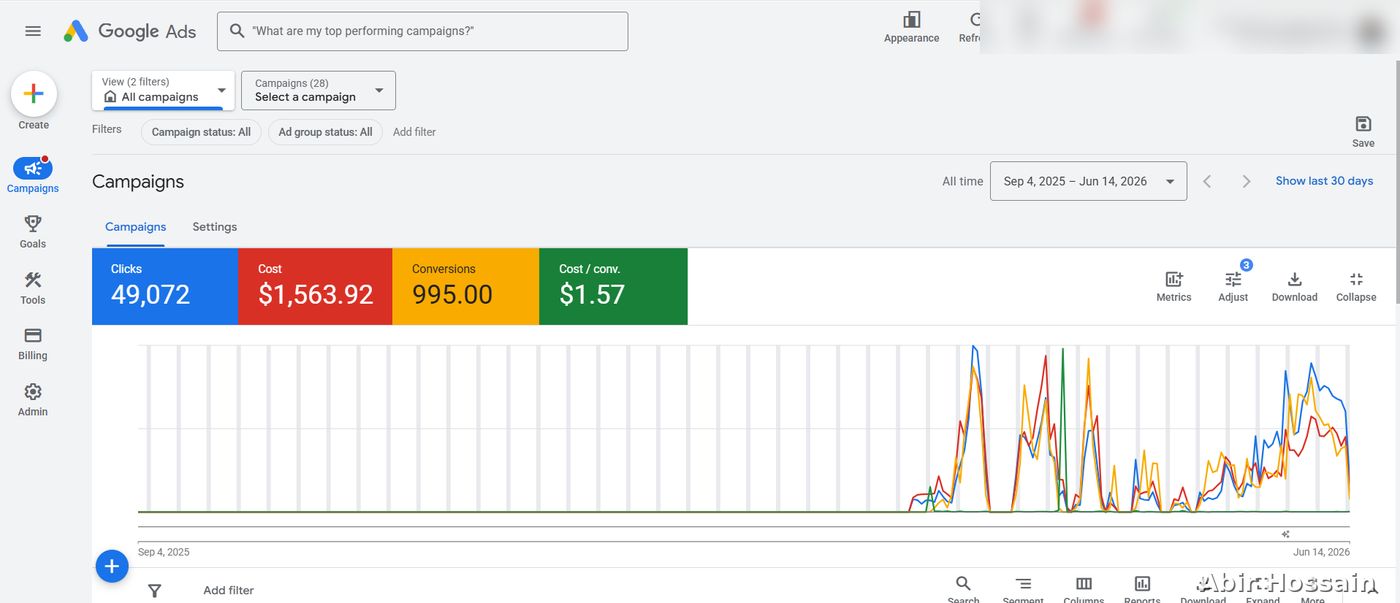The width and height of the screenshot is (1400, 603).
Task: Download the chart data
Action: tap(1294, 286)
